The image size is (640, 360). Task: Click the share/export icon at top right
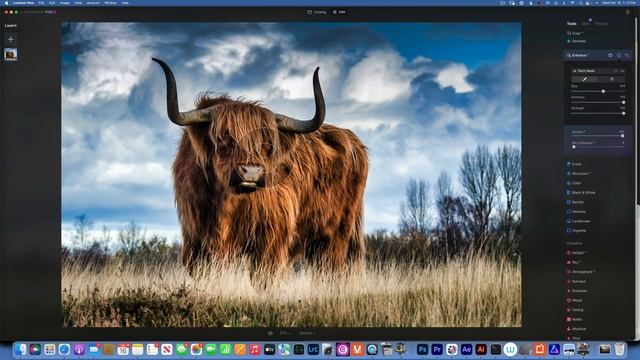(628, 12)
